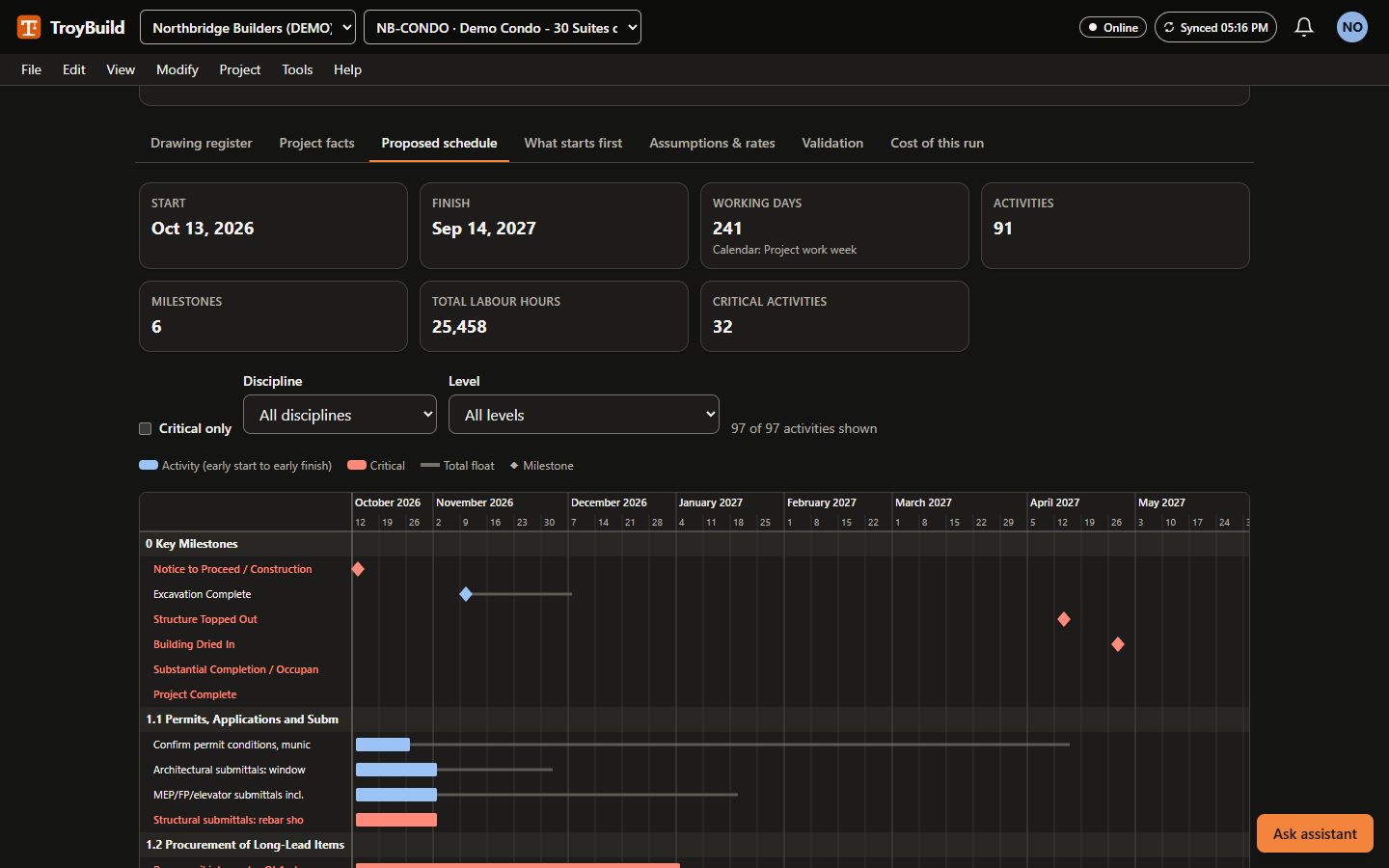The image size is (1389, 868).
Task: Open the Help menu
Action: [x=348, y=69]
